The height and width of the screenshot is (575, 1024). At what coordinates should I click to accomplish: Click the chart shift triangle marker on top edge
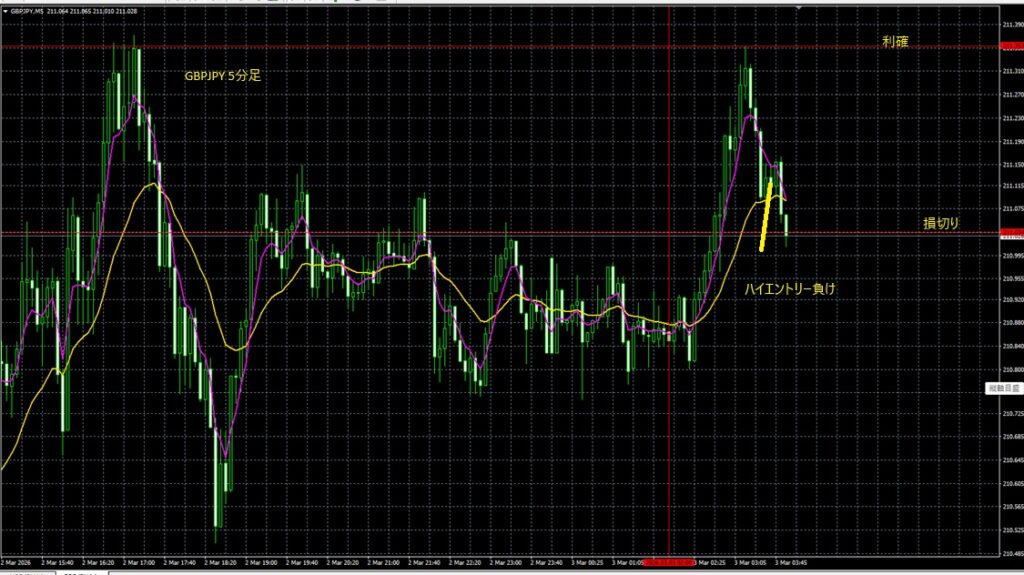click(x=799, y=8)
